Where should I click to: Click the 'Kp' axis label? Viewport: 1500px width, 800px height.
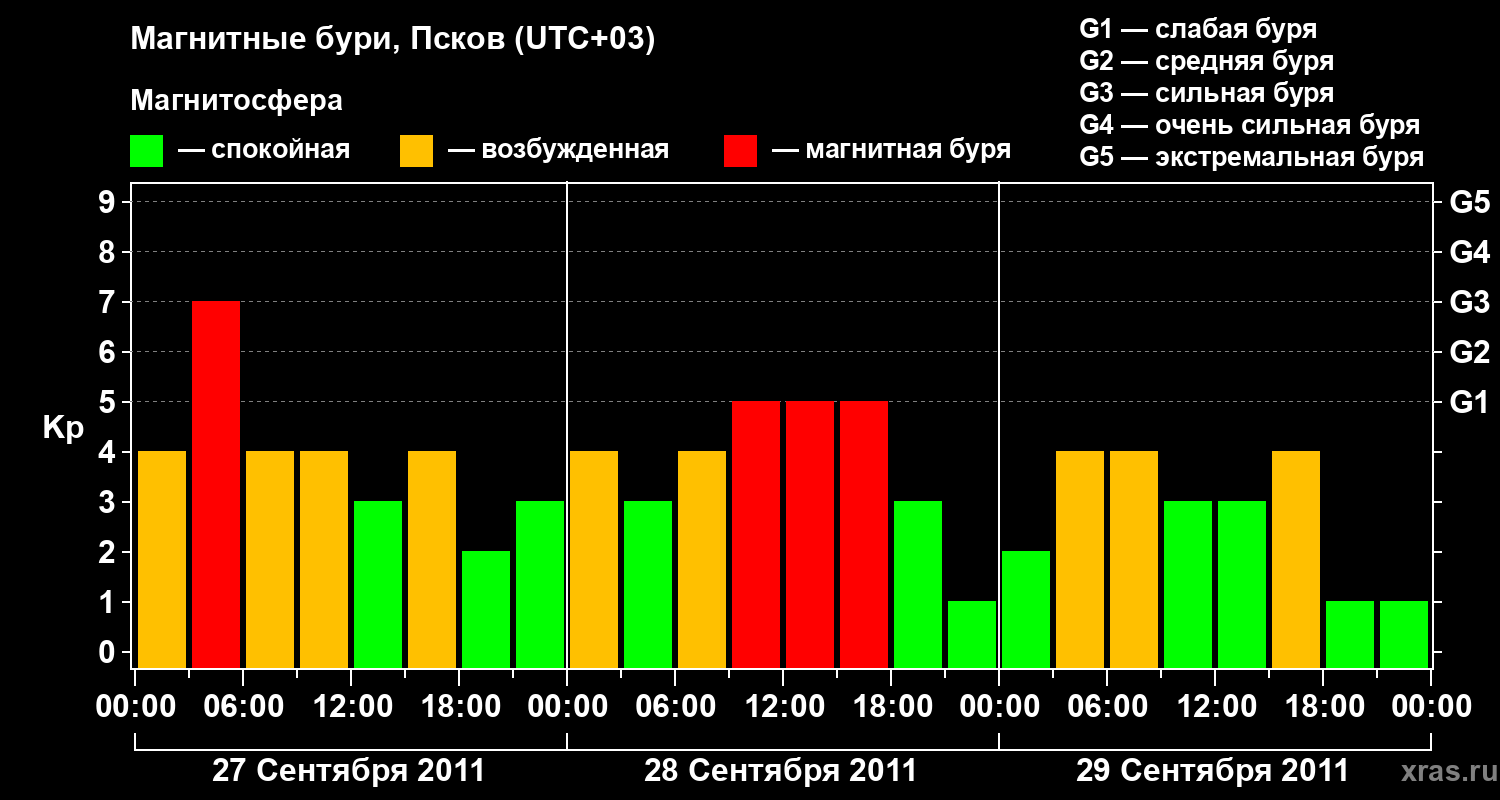pyautogui.click(x=63, y=429)
